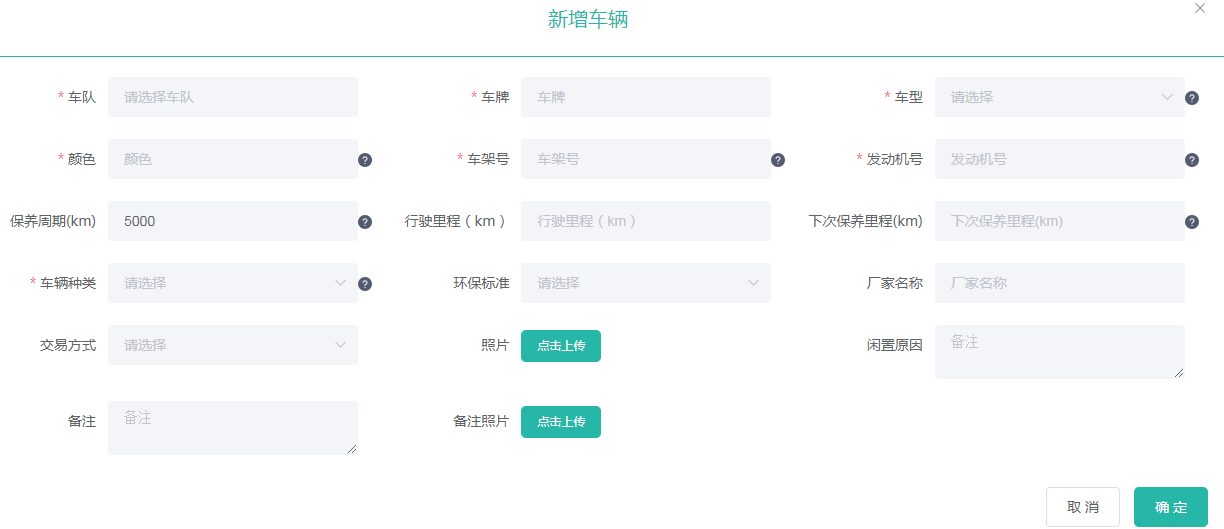Click the 厂家名称 input field

[1059, 283]
